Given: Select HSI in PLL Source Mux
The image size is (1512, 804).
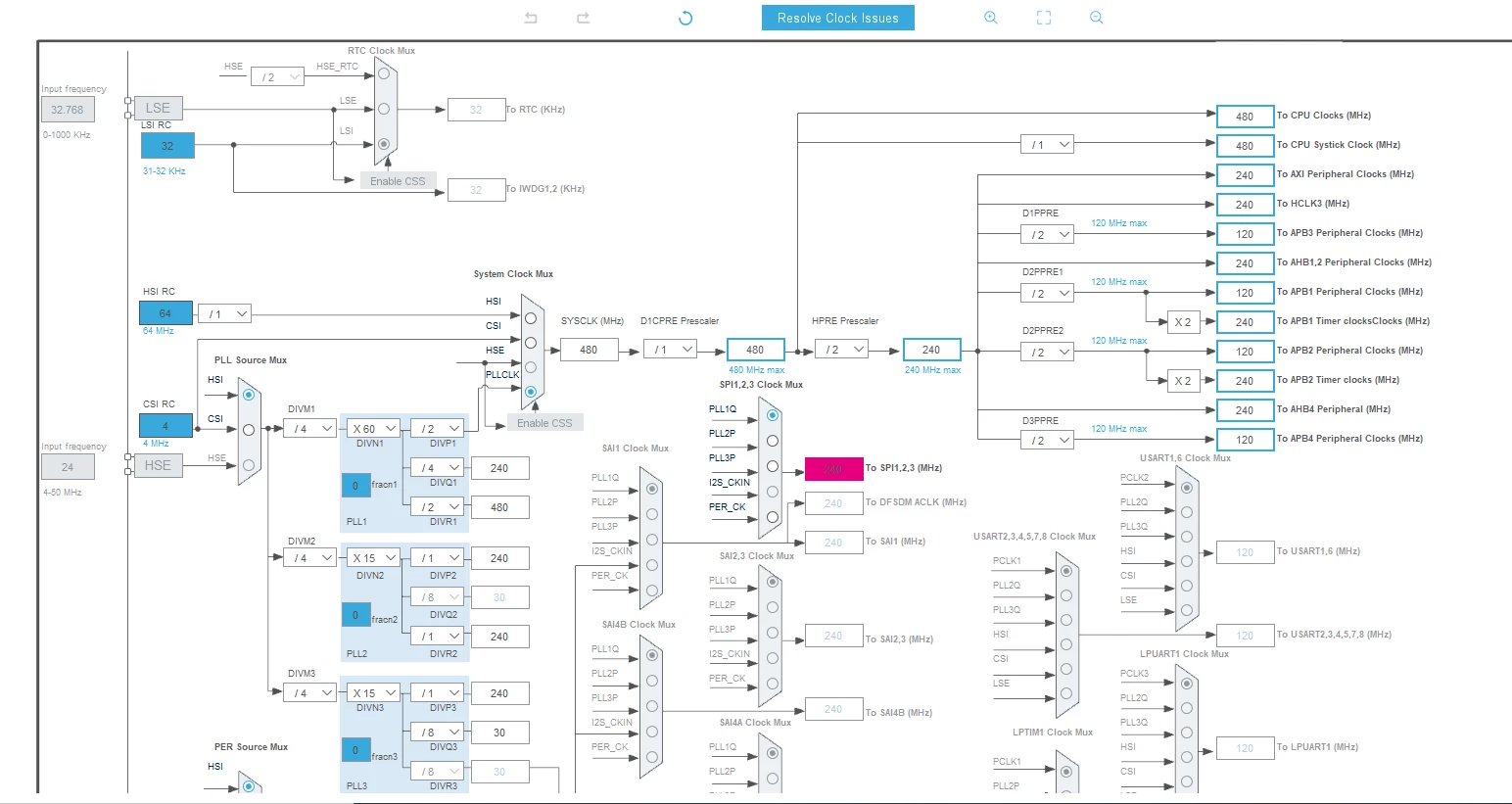Looking at the screenshot, I should click(249, 395).
